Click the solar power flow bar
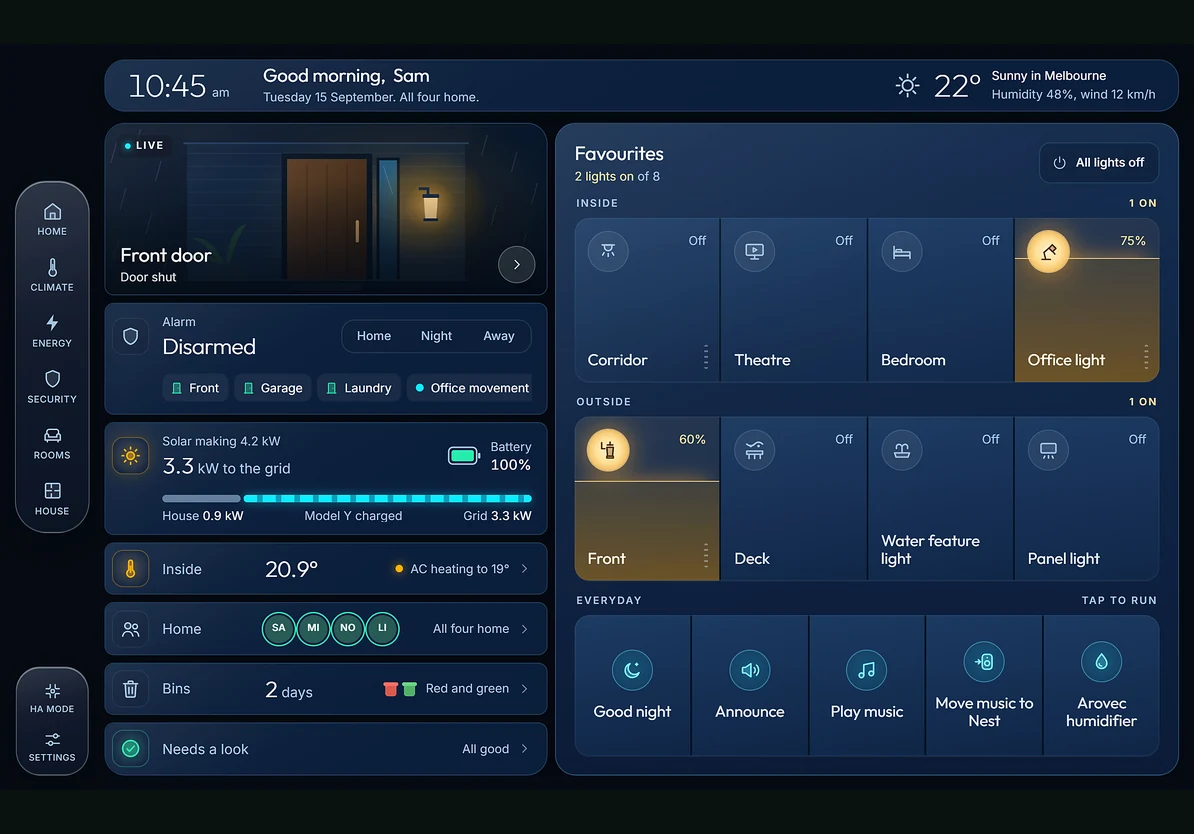 click(x=346, y=498)
